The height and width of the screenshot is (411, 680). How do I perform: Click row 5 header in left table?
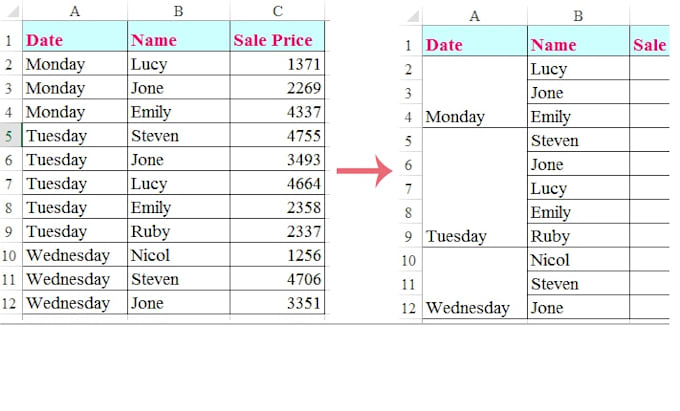click(11, 136)
